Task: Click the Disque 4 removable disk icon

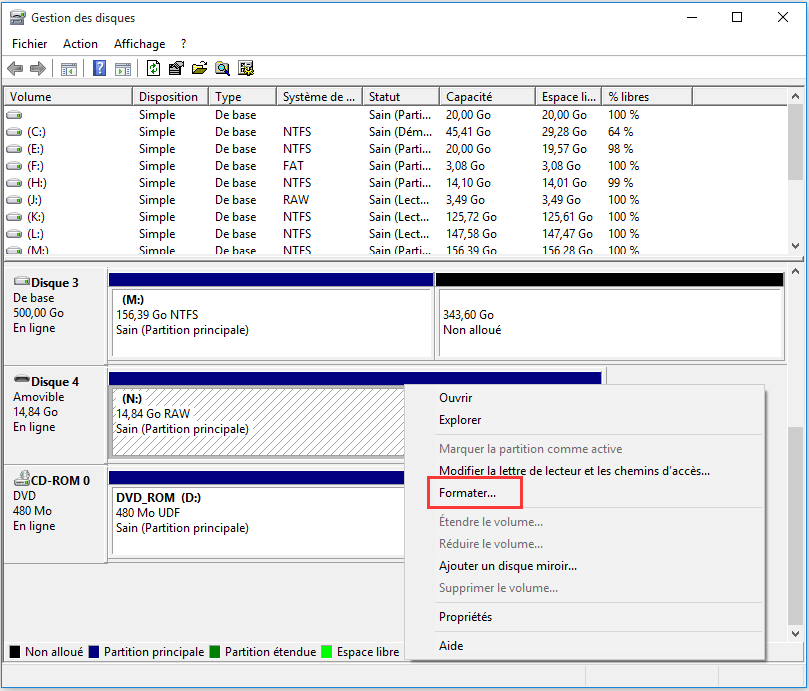Action: tap(22, 379)
